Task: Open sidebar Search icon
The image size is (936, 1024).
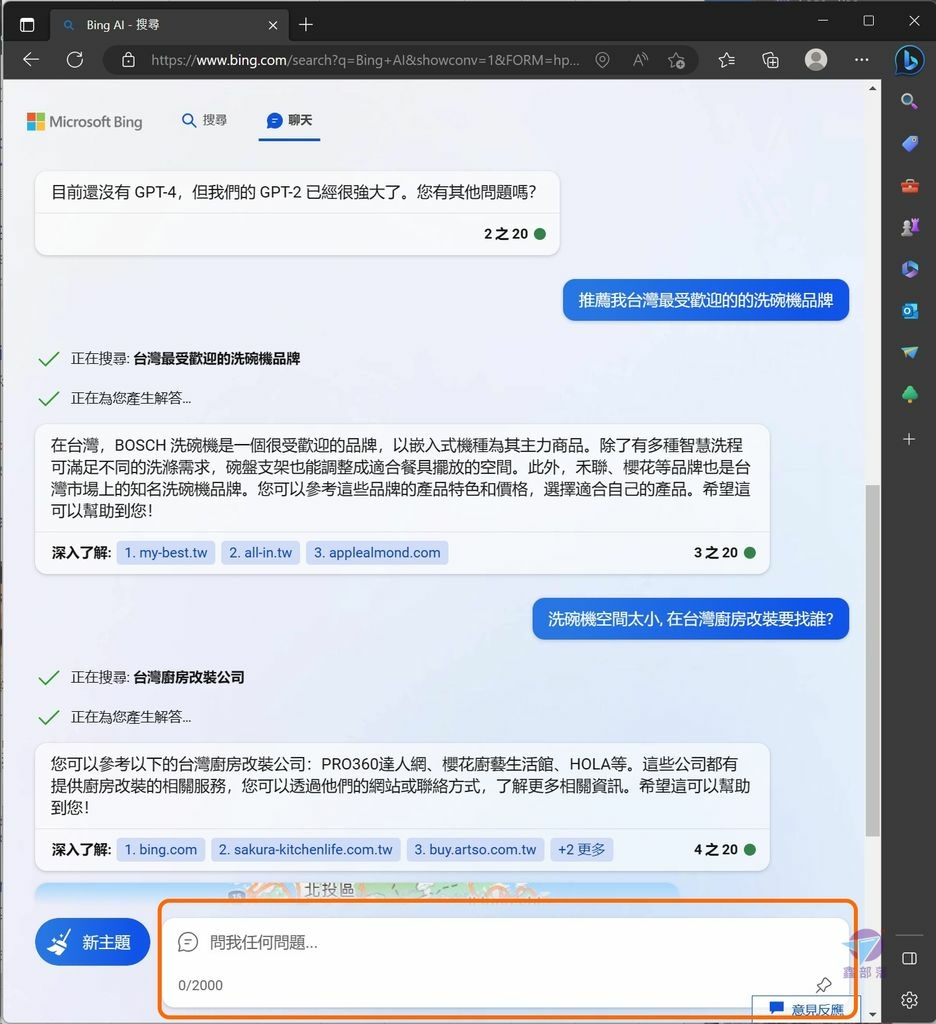Action: [x=909, y=101]
